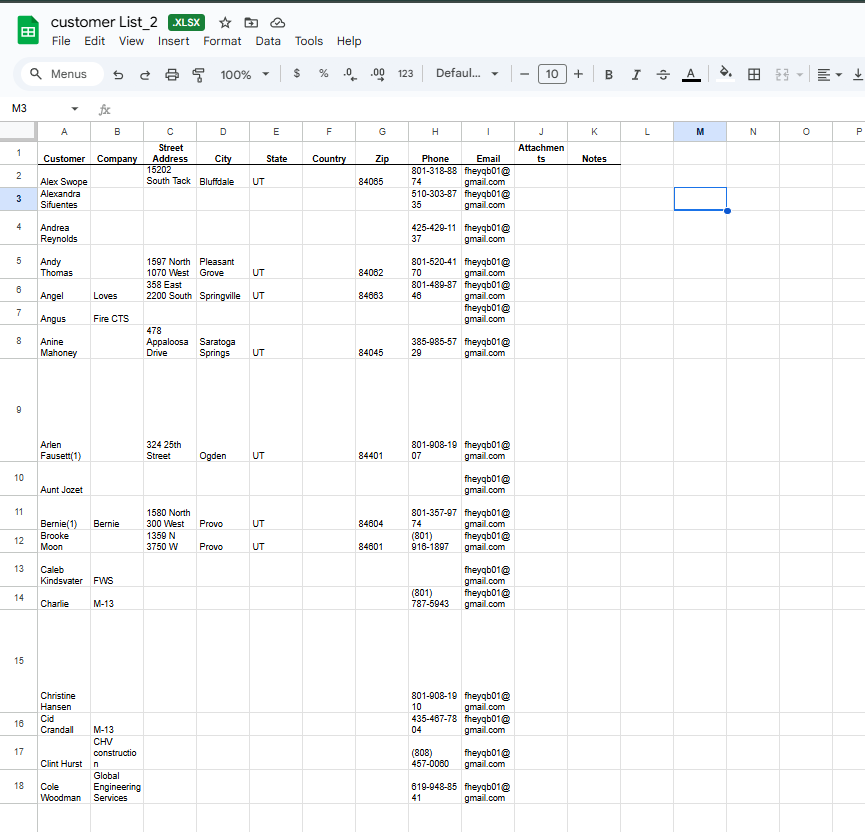Open the cell borders tool
The width and height of the screenshot is (865, 832).
click(x=755, y=74)
